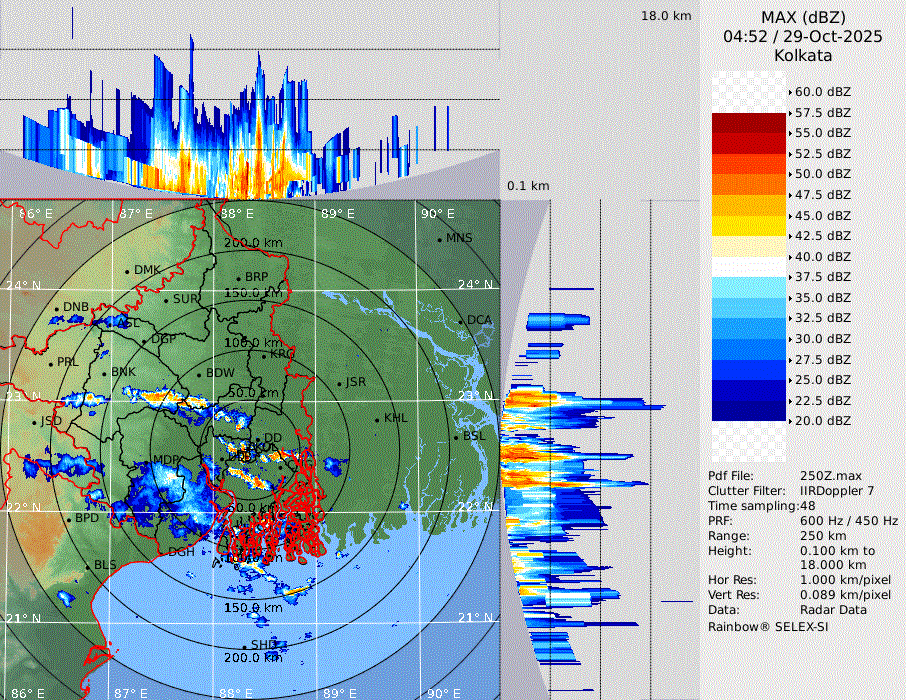Select the BRP station marker

click(x=238, y=278)
